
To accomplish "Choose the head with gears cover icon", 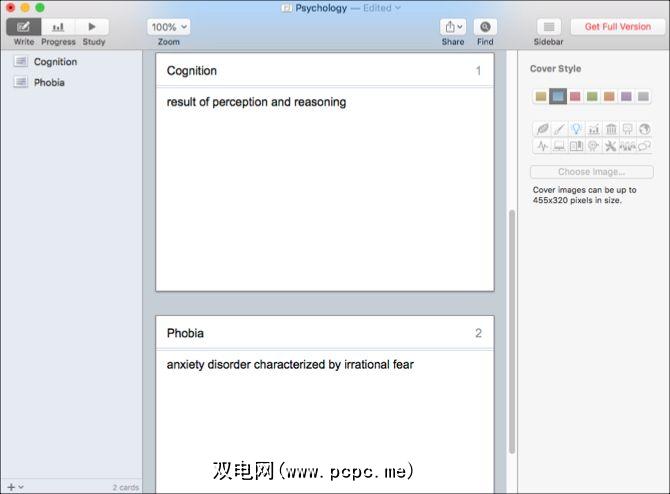I will (x=594, y=146).
